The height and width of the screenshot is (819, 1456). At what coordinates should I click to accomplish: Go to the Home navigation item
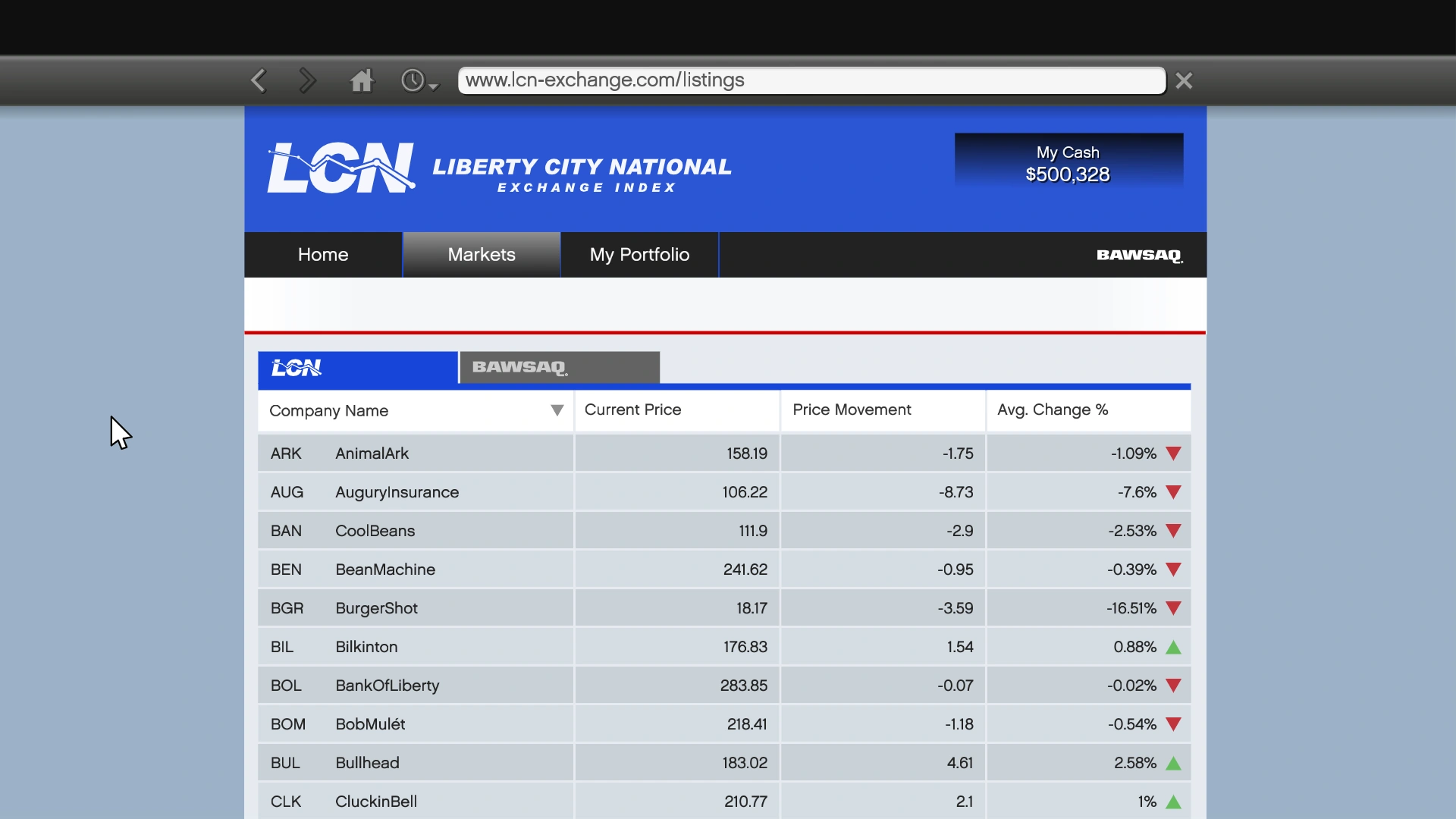(323, 255)
